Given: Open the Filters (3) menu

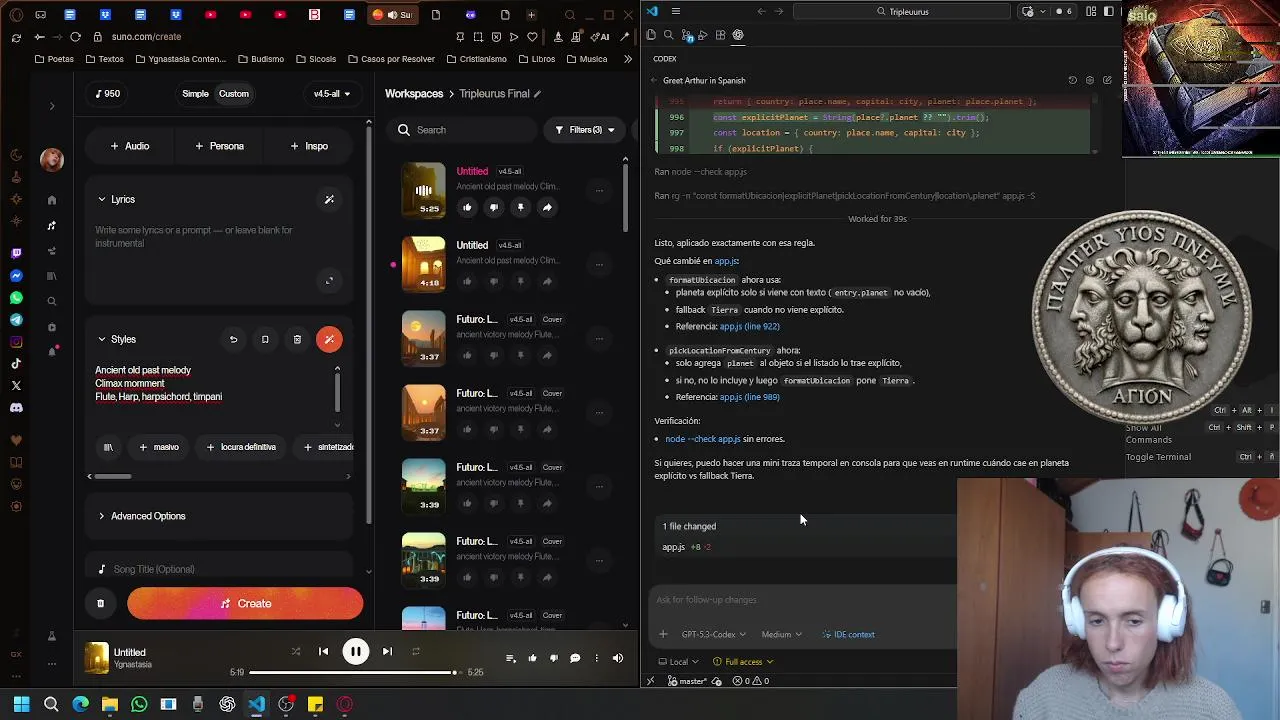Looking at the screenshot, I should point(585,130).
